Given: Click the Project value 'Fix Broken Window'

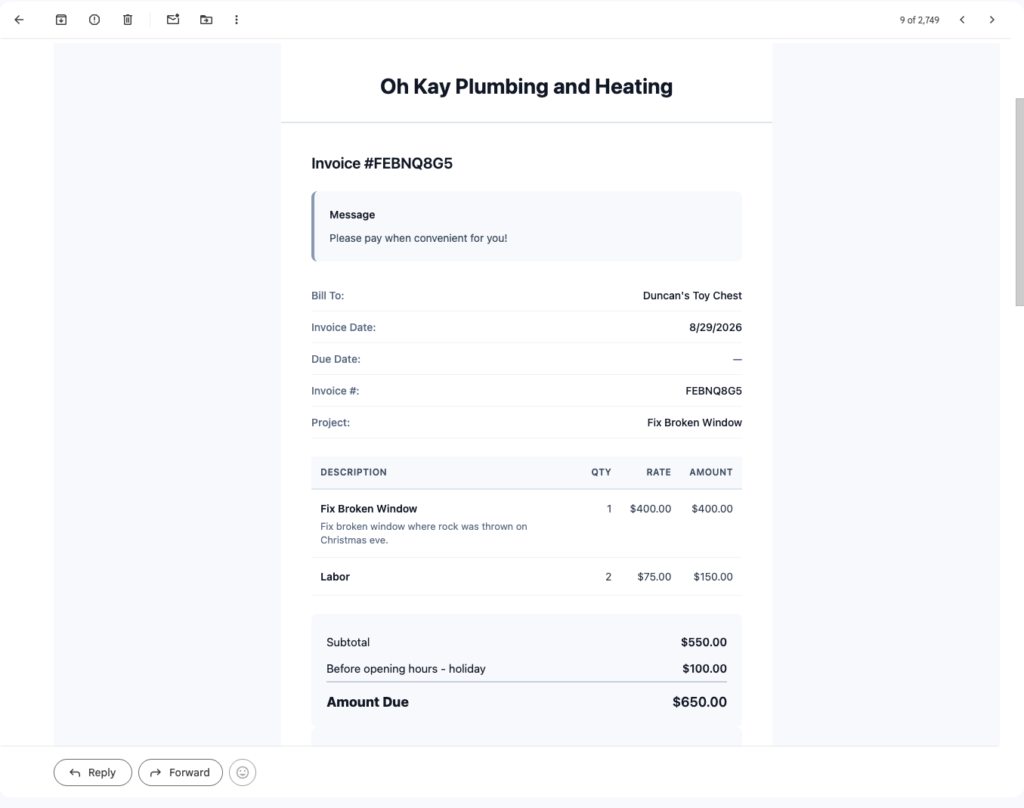Looking at the screenshot, I should pos(694,423).
